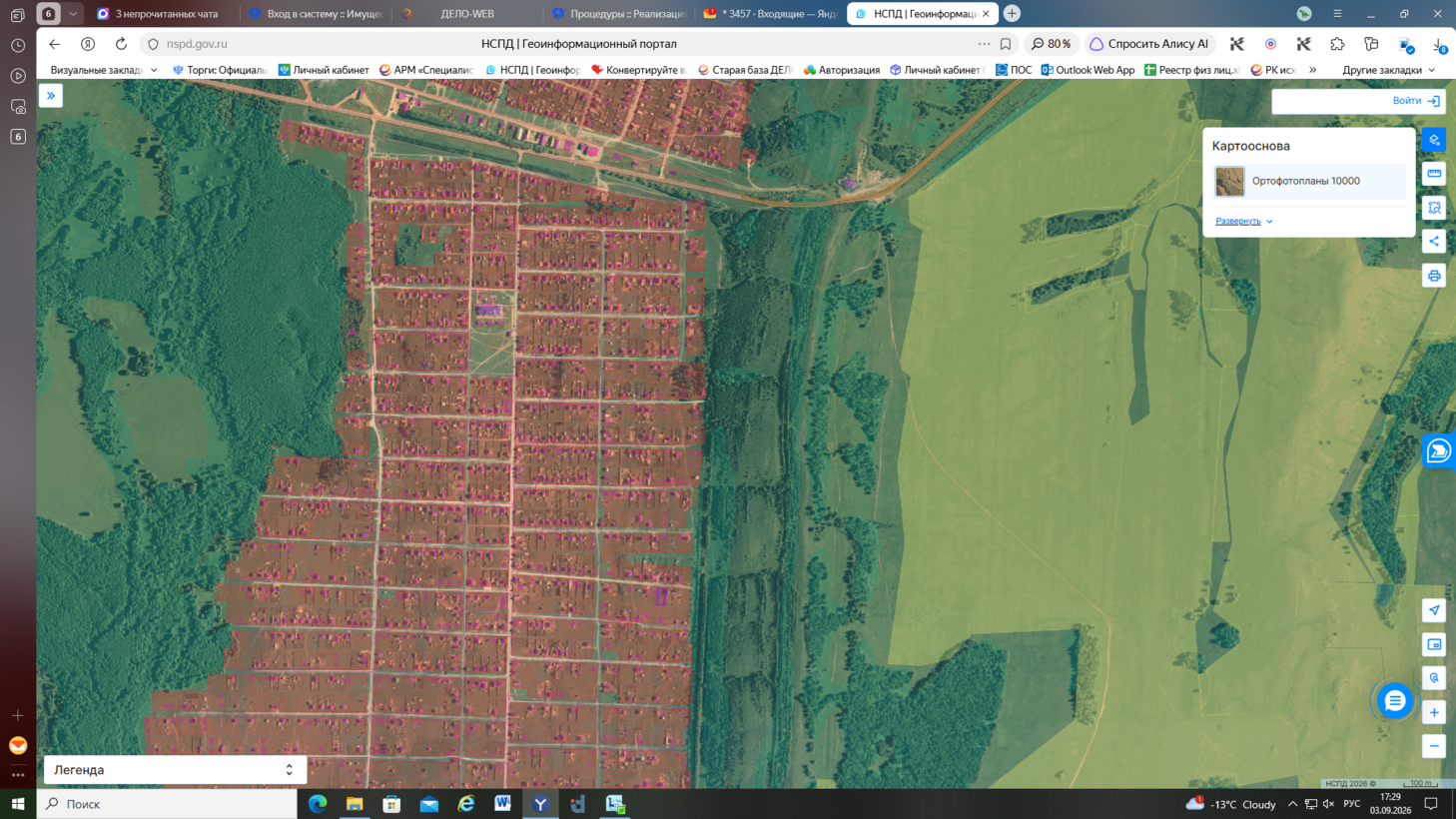Viewport: 1456px width, 819px height.
Task: Open browser extensions puzzle icon
Action: pyautogui.click(x=1337, y=44)
